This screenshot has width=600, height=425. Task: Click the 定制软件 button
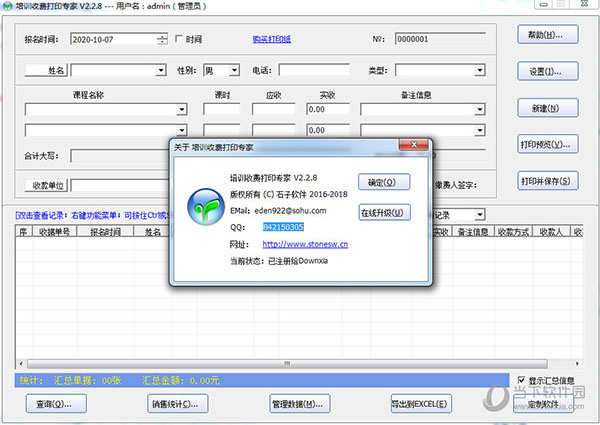[x=543, y=404]
